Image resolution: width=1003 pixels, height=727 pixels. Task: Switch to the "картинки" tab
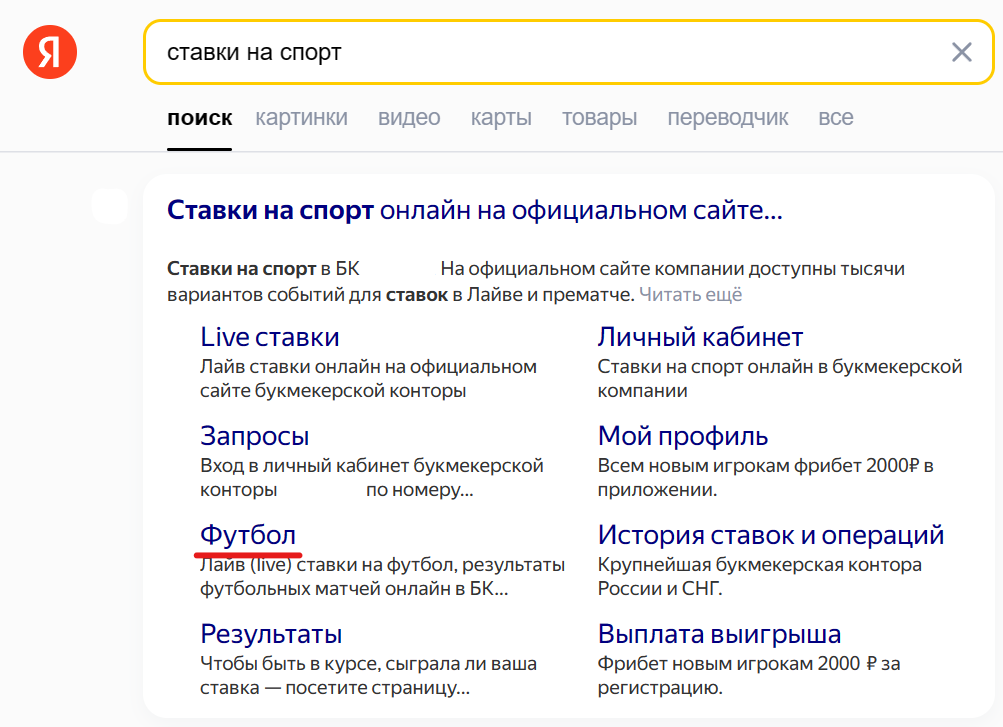301,118
